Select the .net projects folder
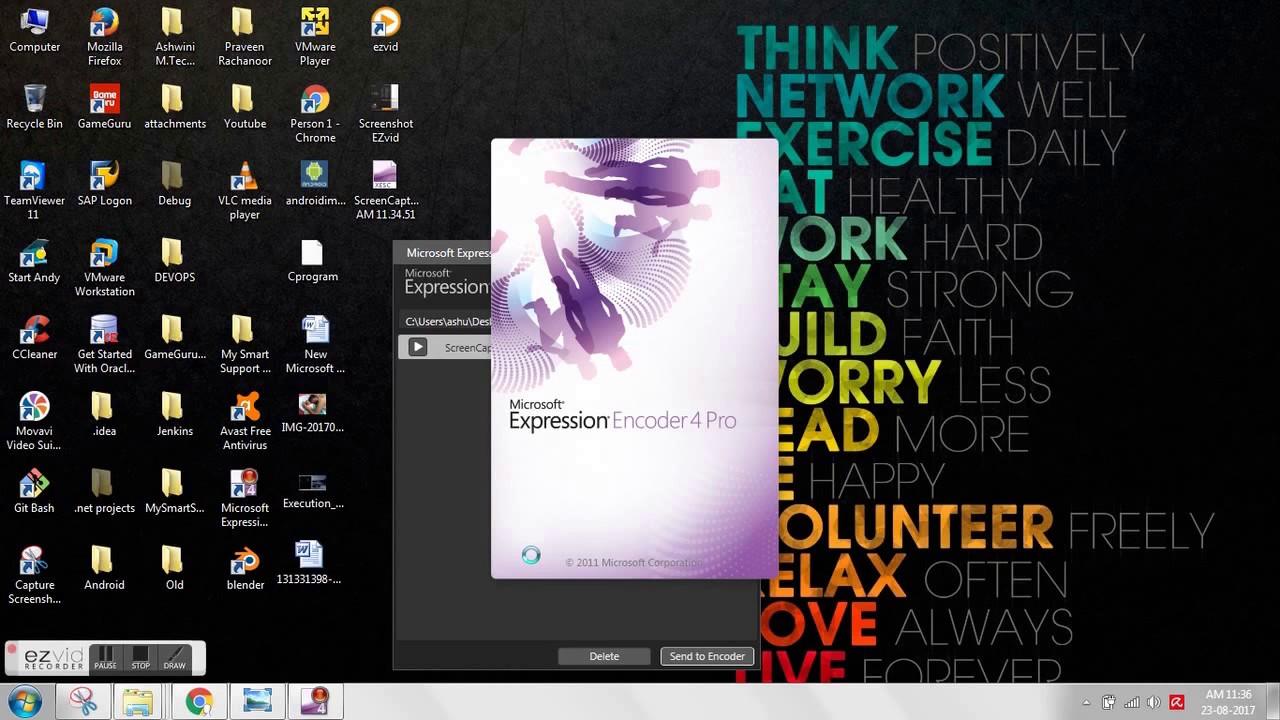This screenshot has height=720, width=1280. coord(104,492)
